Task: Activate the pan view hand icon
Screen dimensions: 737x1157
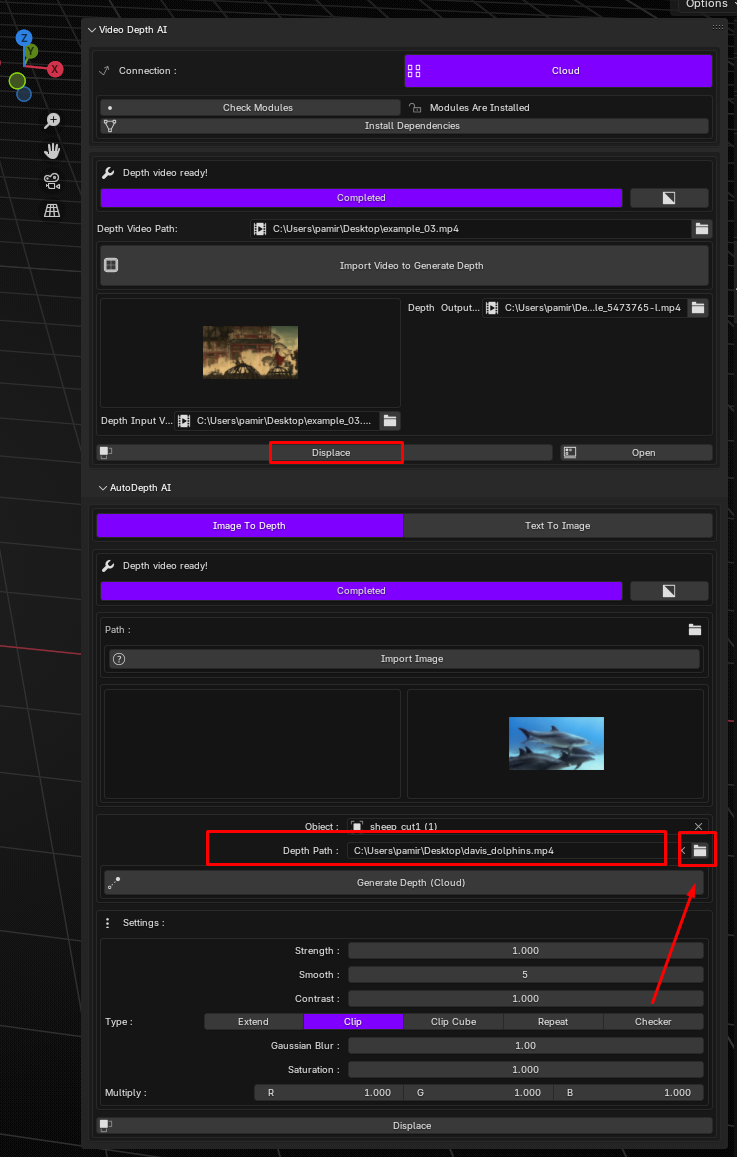Action: [x=52, y=151]
